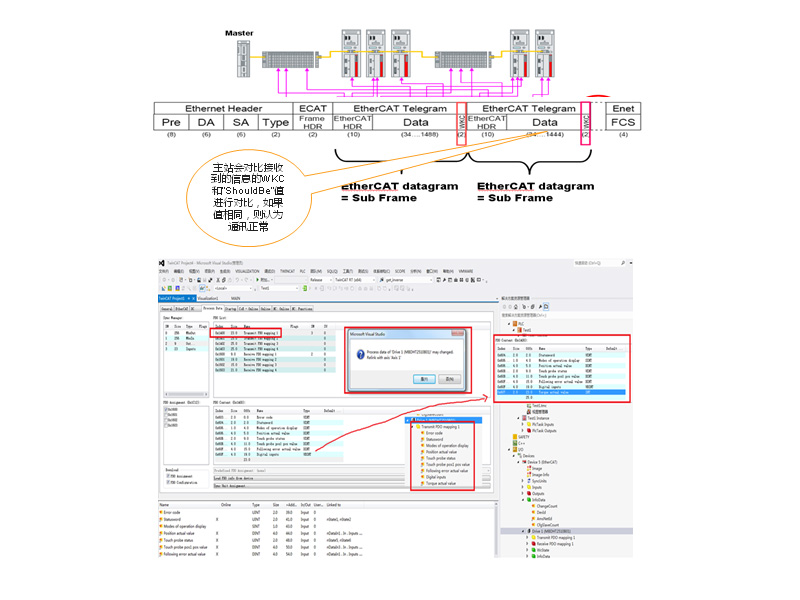The height and width of the screenshot is (600, 800).
Task: Open the CoE - Online sub-tab
Action: tap(248, 309)
